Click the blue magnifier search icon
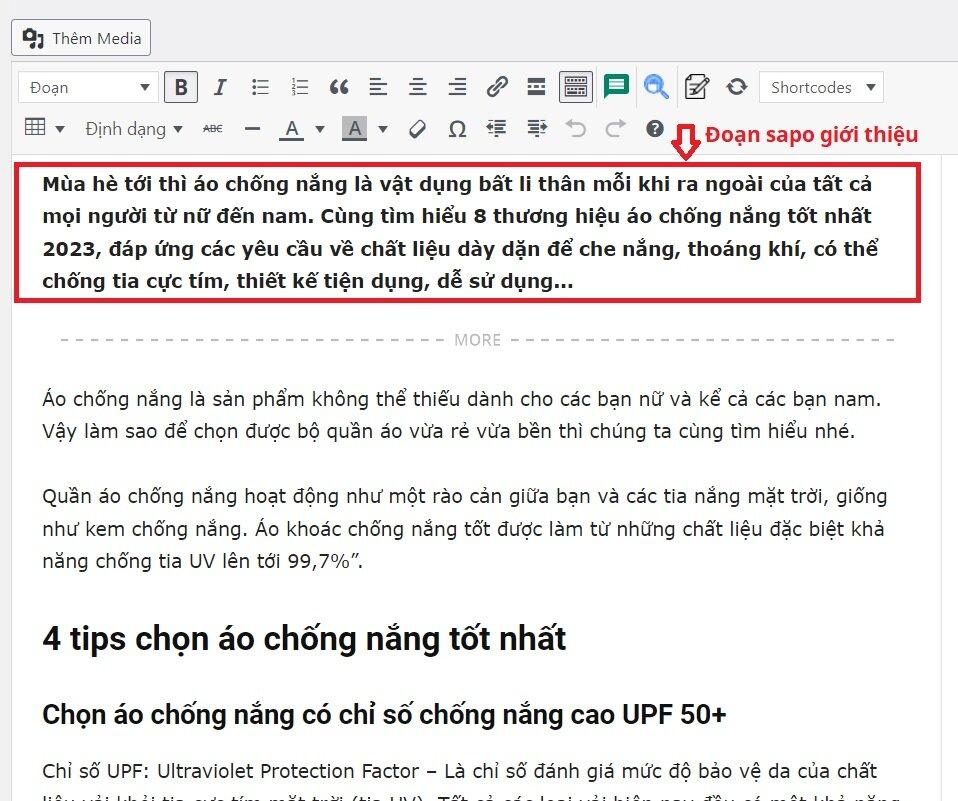958x801 pixels. pyautogui.click(x=656, y=87)
